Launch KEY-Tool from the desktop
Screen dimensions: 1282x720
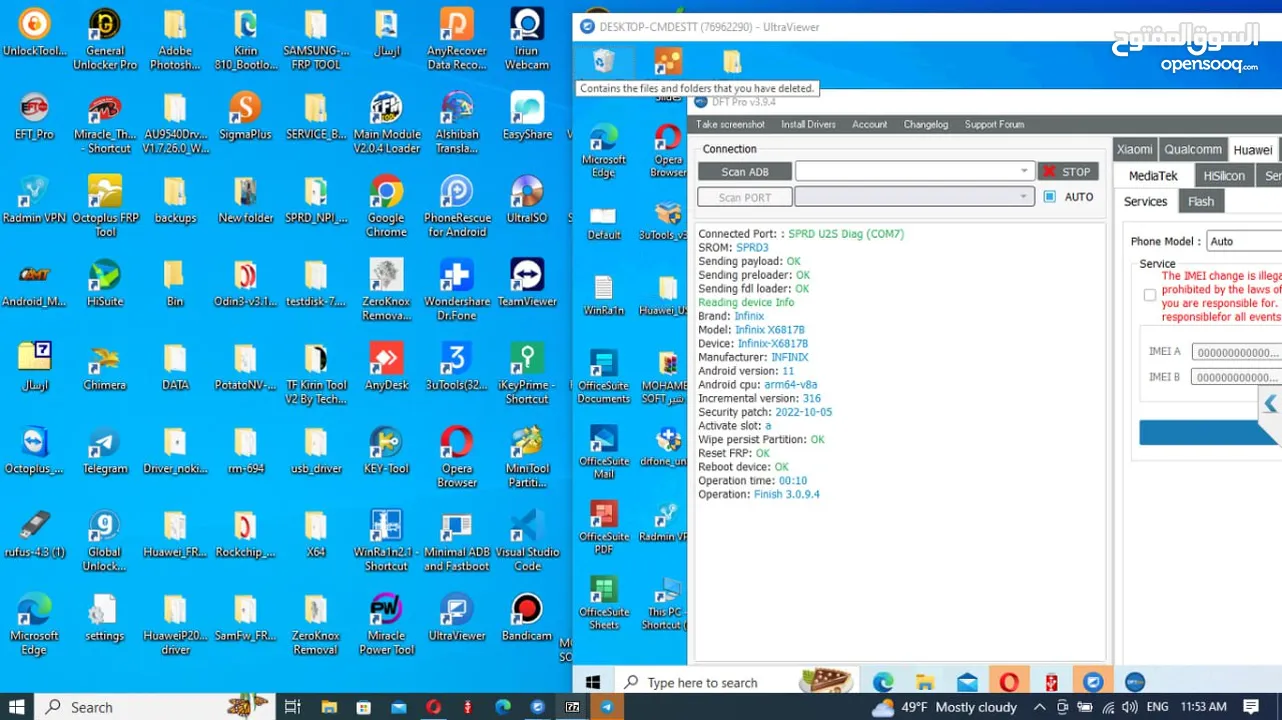386,451
